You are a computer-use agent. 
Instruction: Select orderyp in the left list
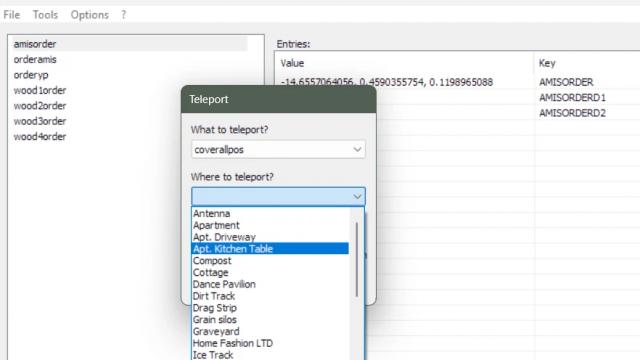tap(31, 75)
